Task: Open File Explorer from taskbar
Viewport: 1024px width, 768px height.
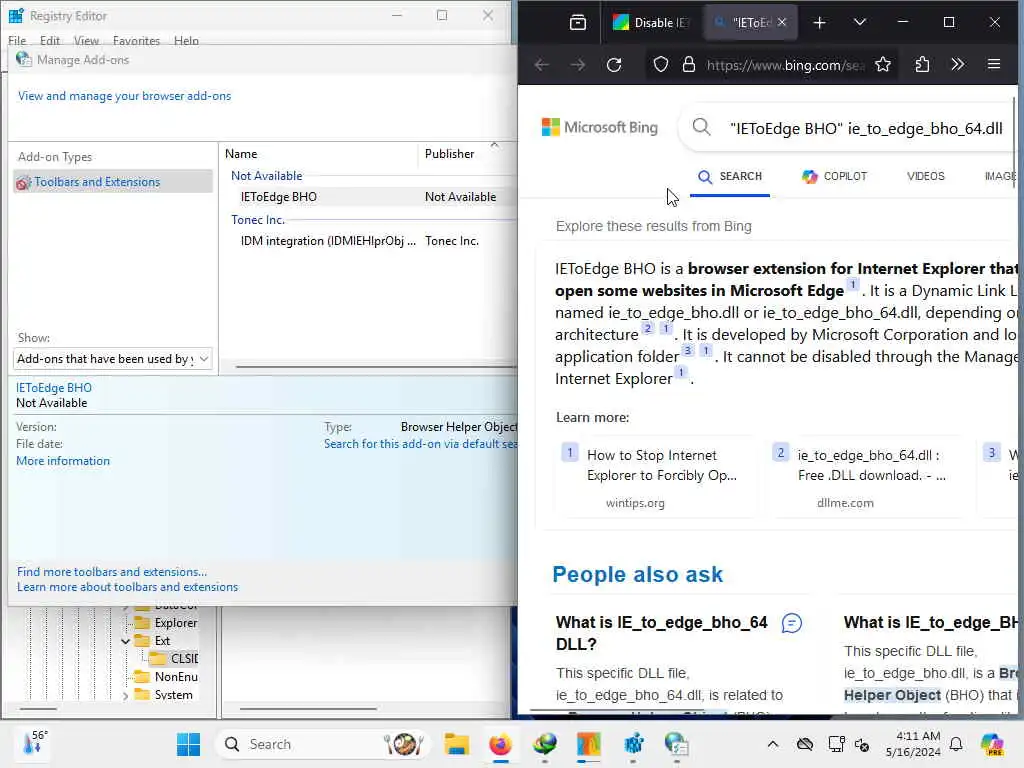Action: pos(456,744)
